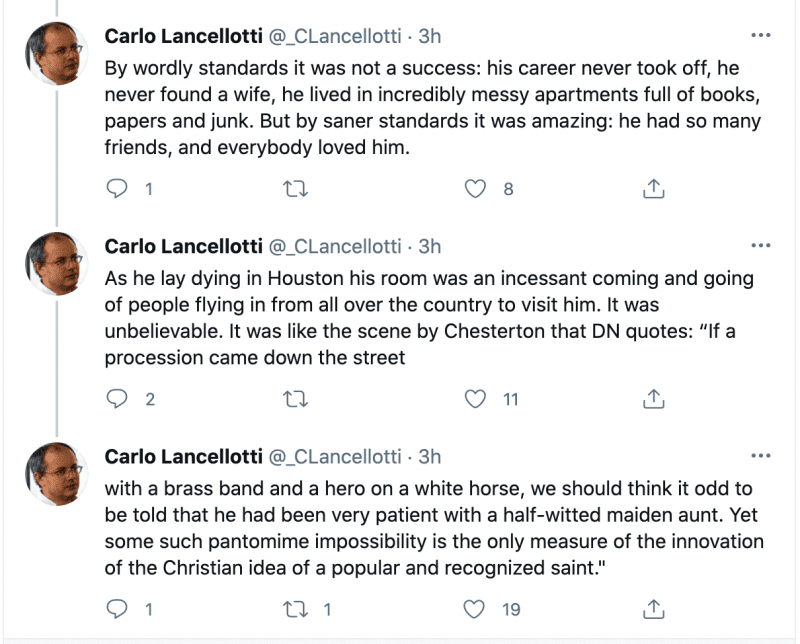Reply to the 'By wordly standards' tweet
Image resolution: width=800 pixels, height=644 pixels.
point(118,188)
